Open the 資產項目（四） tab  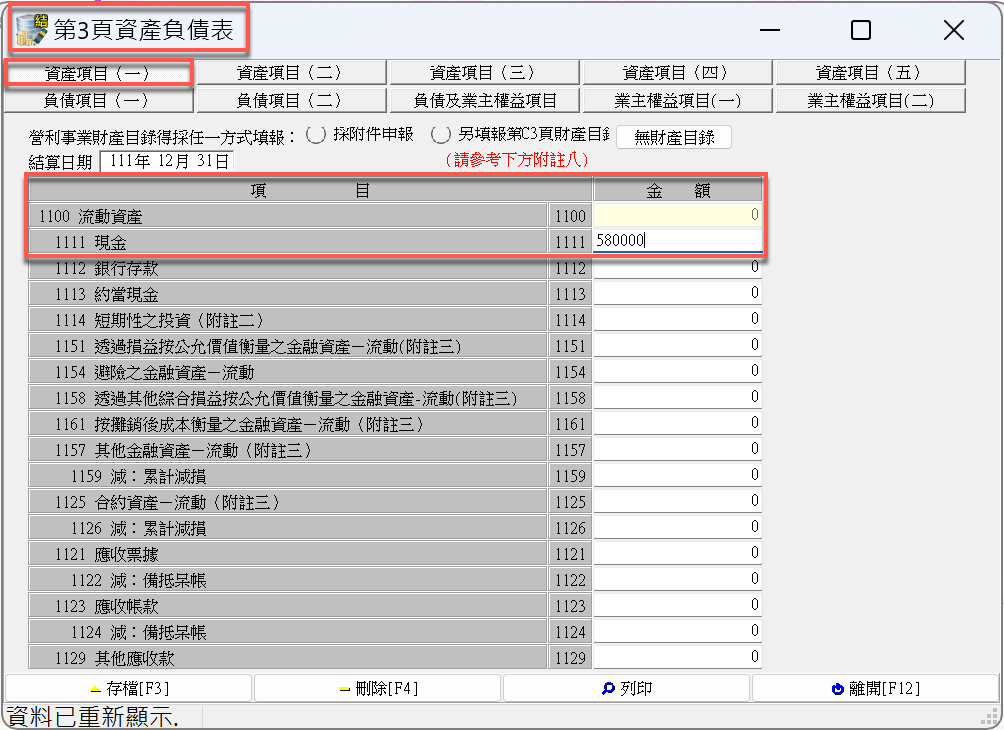[677, 73]
